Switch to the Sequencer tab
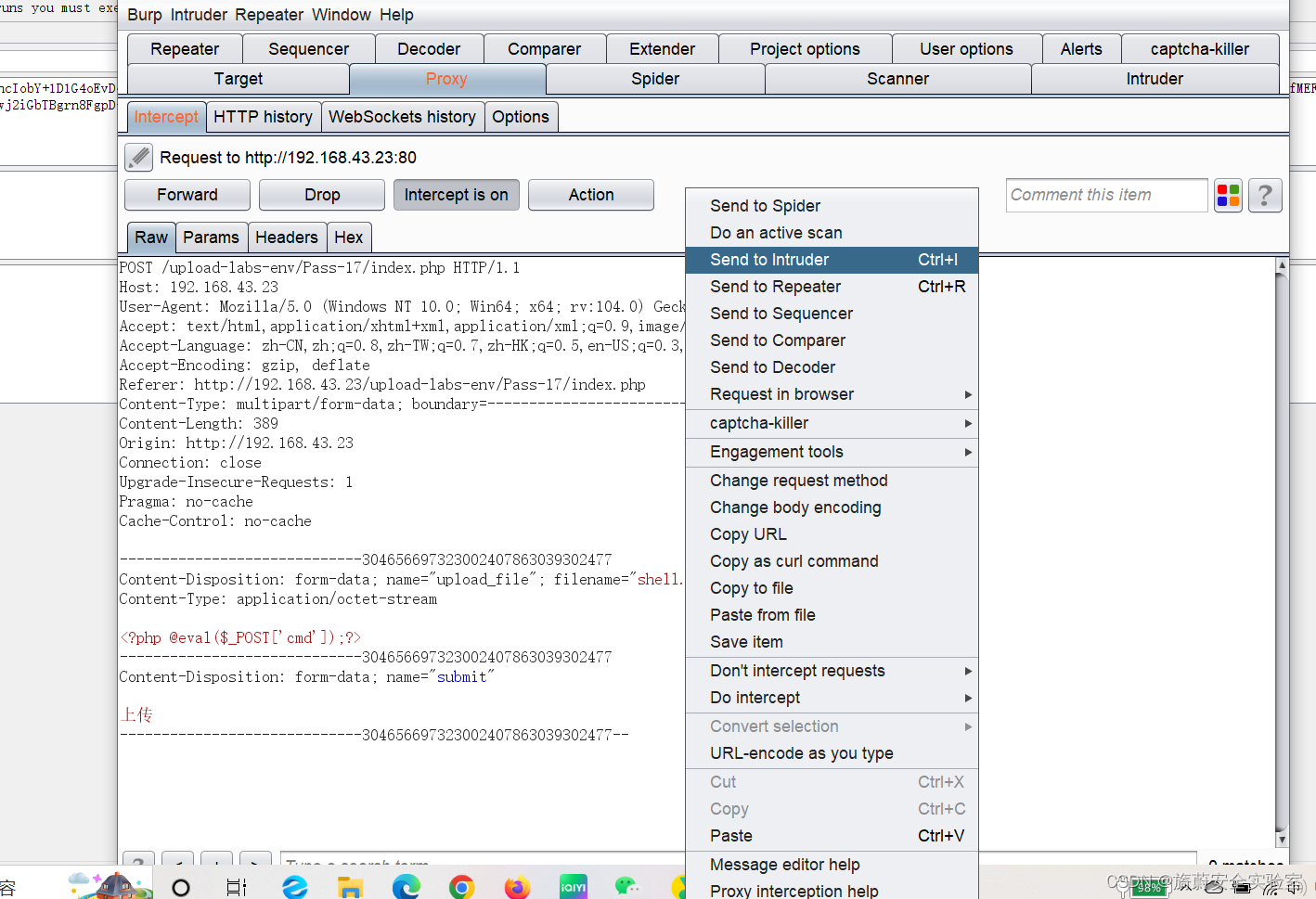Image resolution: width=1316 pixels, height=899 pixels. [308, 49]
